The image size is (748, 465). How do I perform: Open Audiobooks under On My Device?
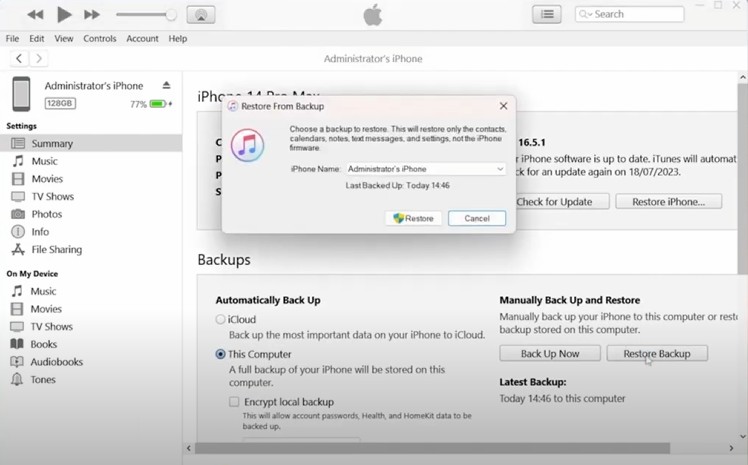(x=91, y=362)
